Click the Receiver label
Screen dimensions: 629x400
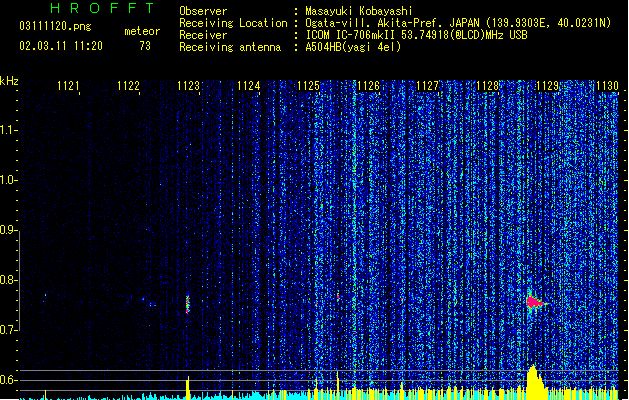[203, 35]
